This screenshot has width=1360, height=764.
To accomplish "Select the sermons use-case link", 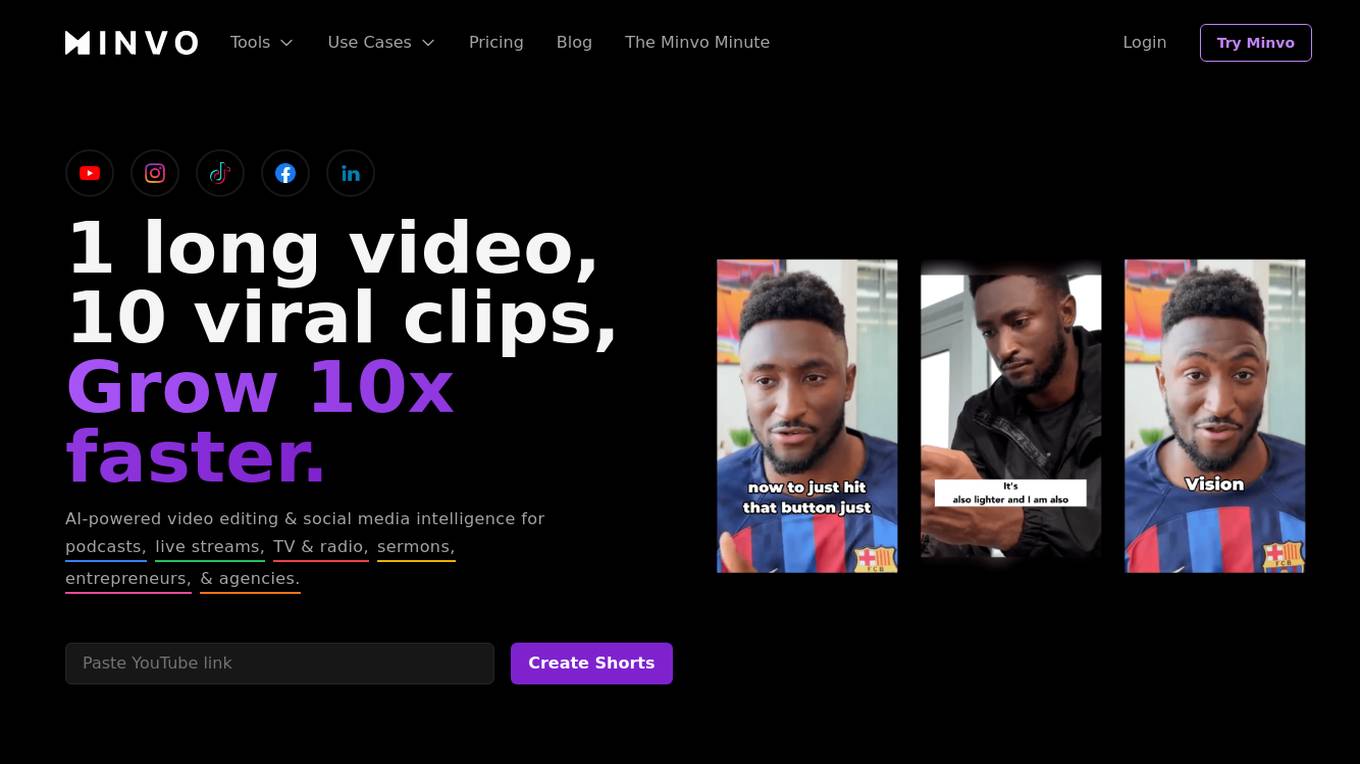I will pyautogui.click(x=416, y=547).
